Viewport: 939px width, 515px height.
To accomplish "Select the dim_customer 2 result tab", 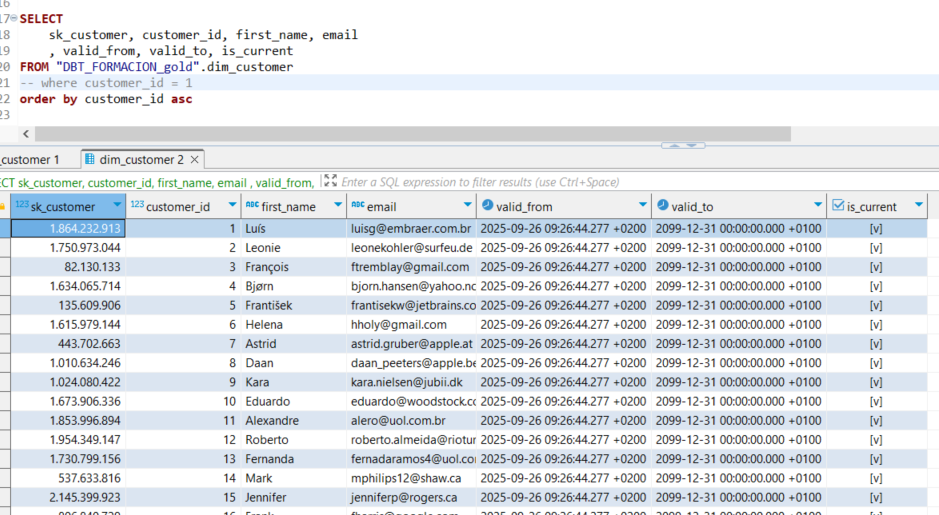I will tap(141, 159).
